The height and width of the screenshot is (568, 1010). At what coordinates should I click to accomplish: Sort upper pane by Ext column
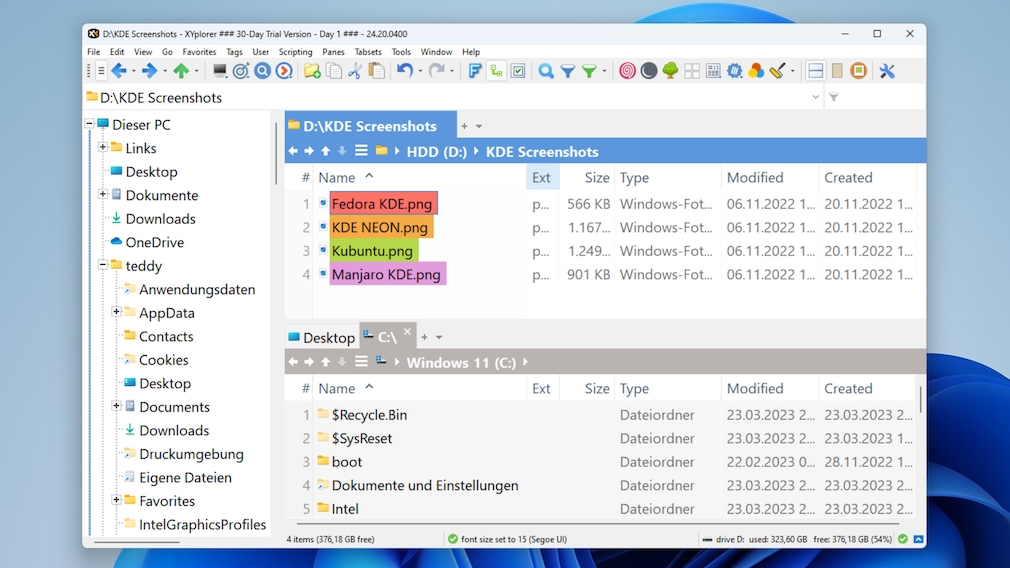[542, 178]
